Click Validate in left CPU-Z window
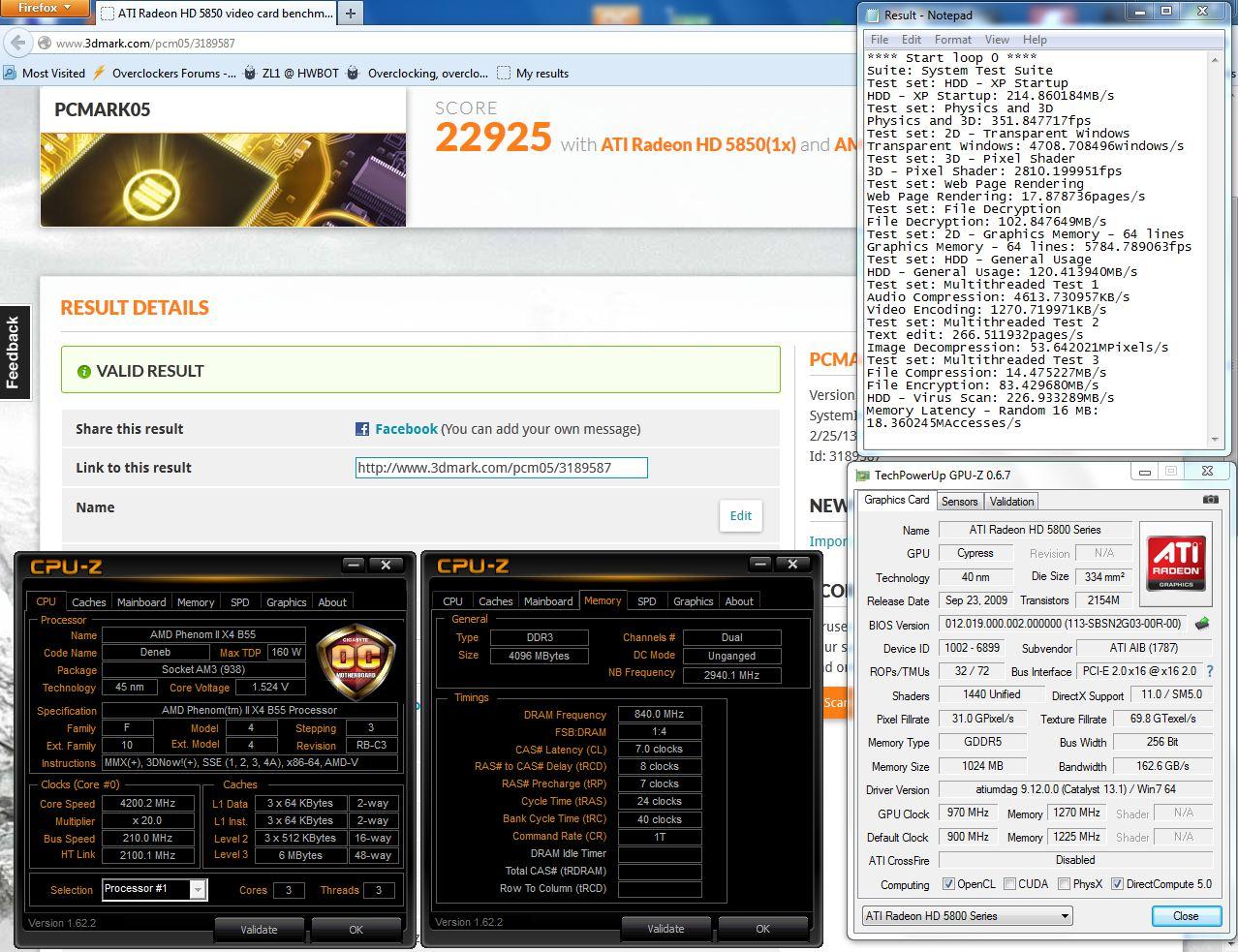This screenshot has height=952, width=1238. (x=259, y=929)
